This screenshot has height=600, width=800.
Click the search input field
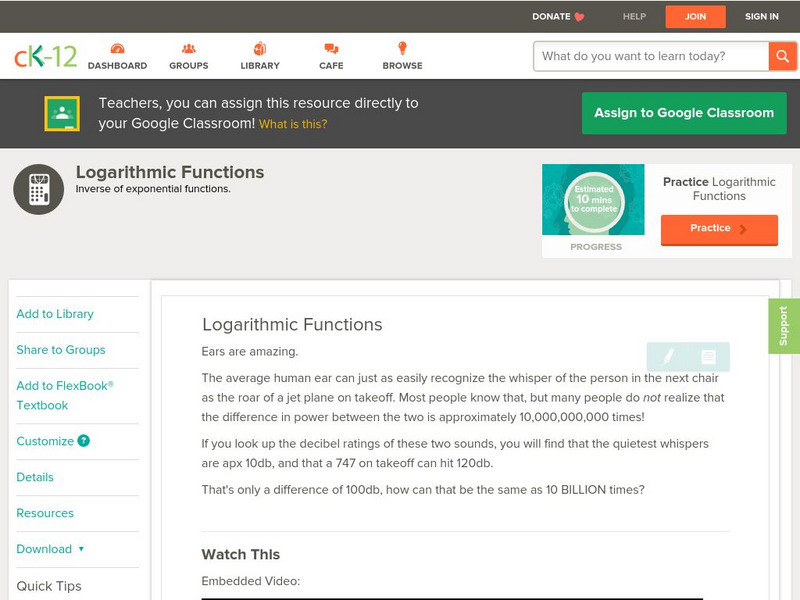(651, 56)
